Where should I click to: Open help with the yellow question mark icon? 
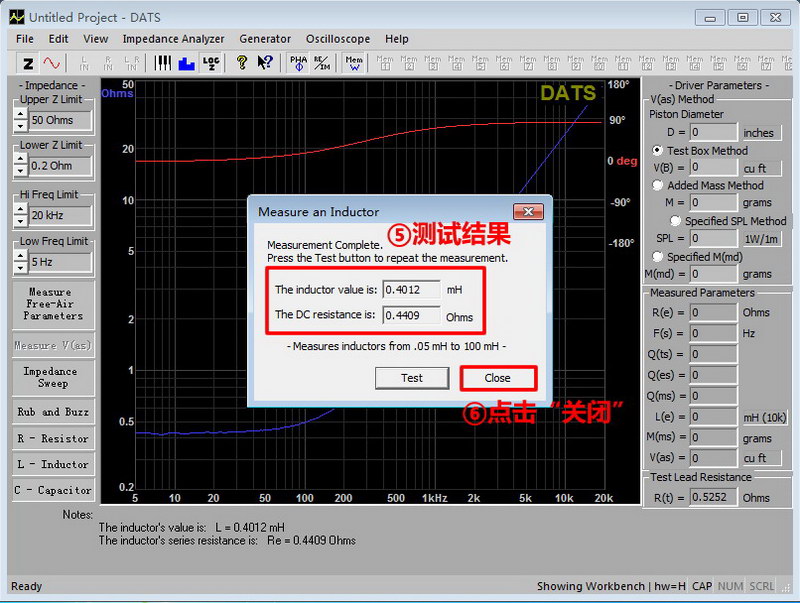pyautogui.click(x=241, y=62)
